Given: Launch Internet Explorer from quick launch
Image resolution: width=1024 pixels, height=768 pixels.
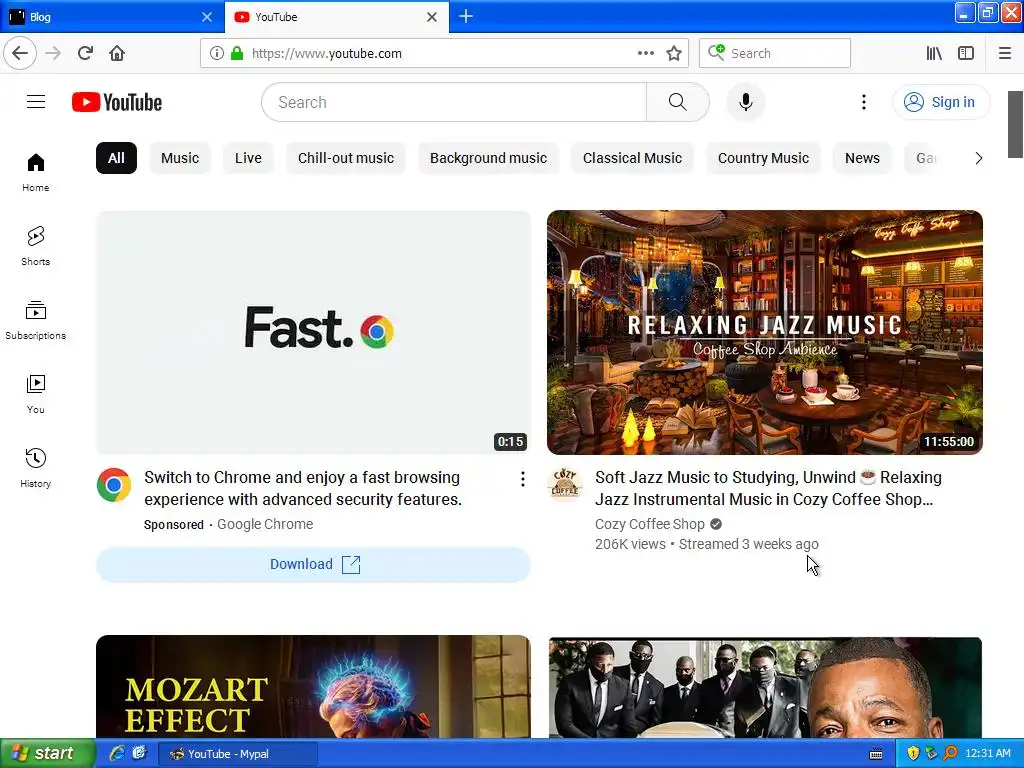Looking at the screenshot, I should (x=117, y=754).
